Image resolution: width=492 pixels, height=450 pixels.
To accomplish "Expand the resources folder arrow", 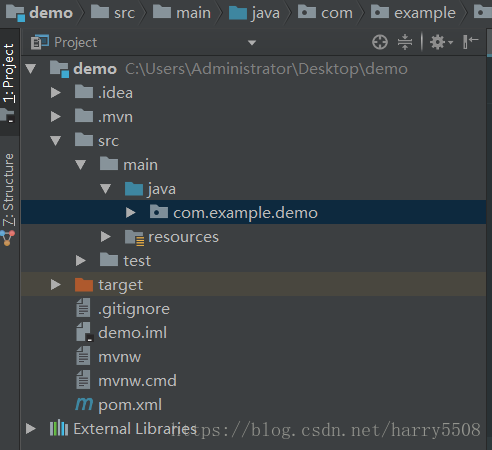I will click(x=106, y=236).
